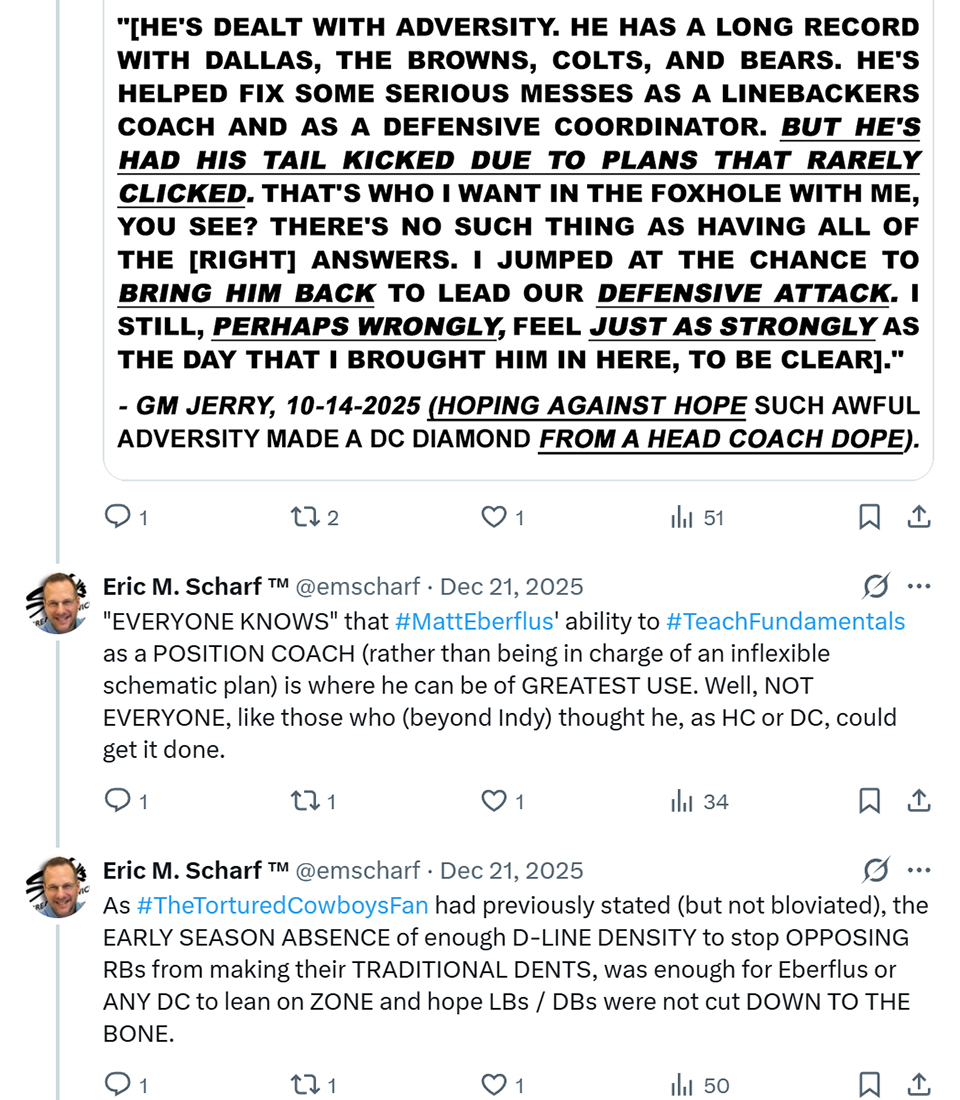The image size is (960, 1100).
Task: Click Grok icon on the D-line density post
Action: [x=876, y=870]
